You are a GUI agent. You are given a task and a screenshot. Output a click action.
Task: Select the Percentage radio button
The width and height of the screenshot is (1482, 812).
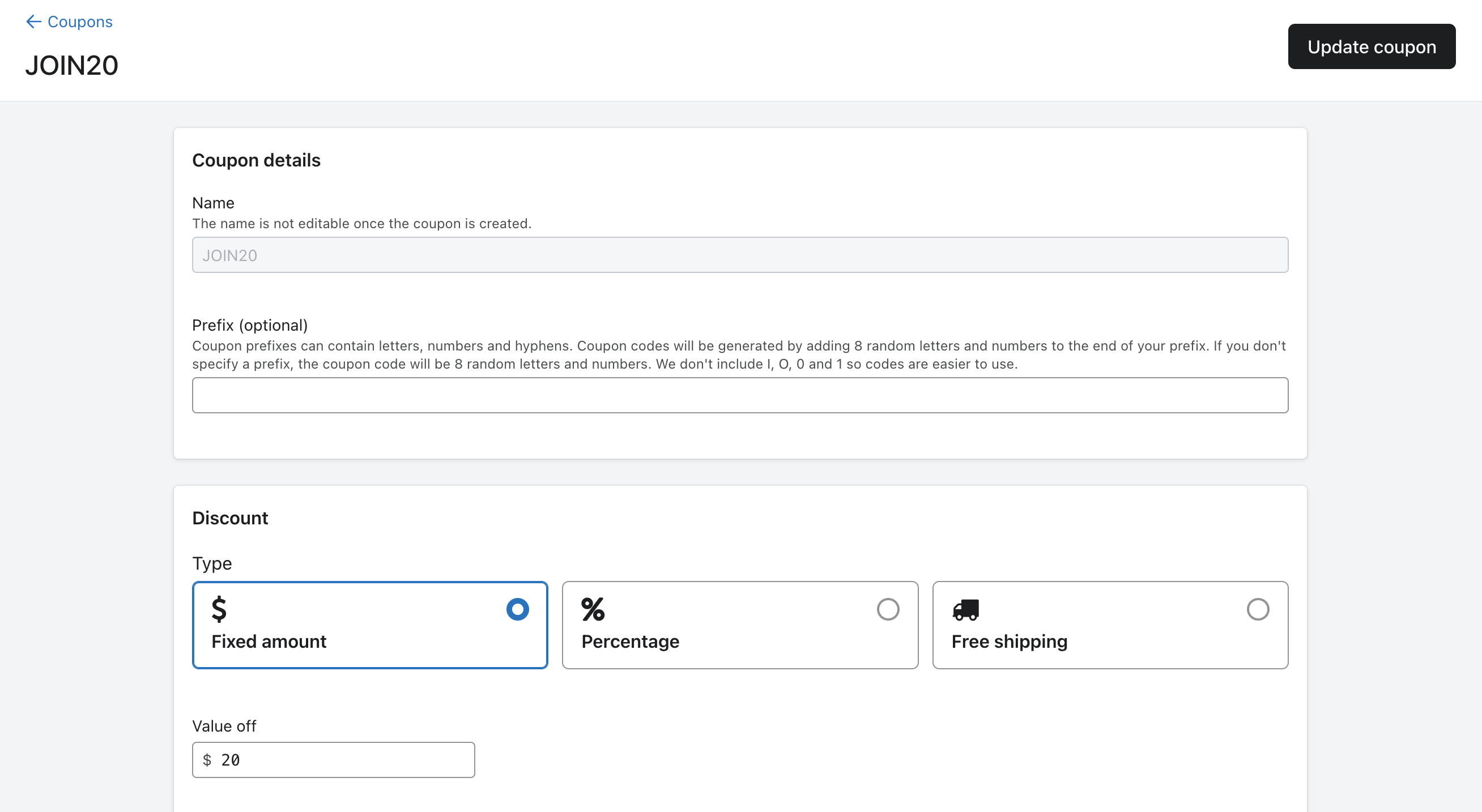(x=888, y=609)
